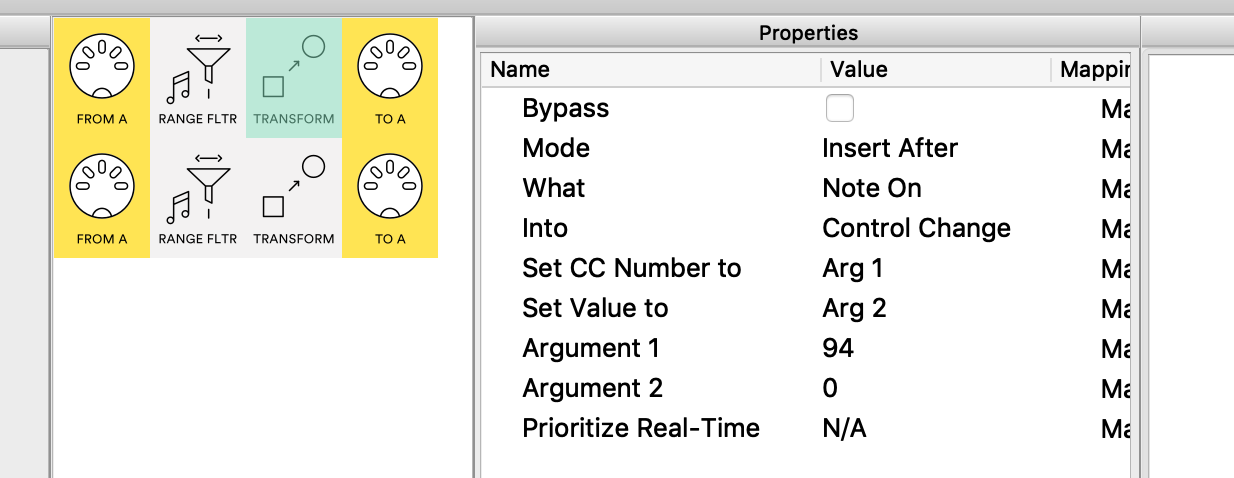Open the What dropdown showing Note On
The width and height of the screenshot is (1234, 478).
[871, 189]
